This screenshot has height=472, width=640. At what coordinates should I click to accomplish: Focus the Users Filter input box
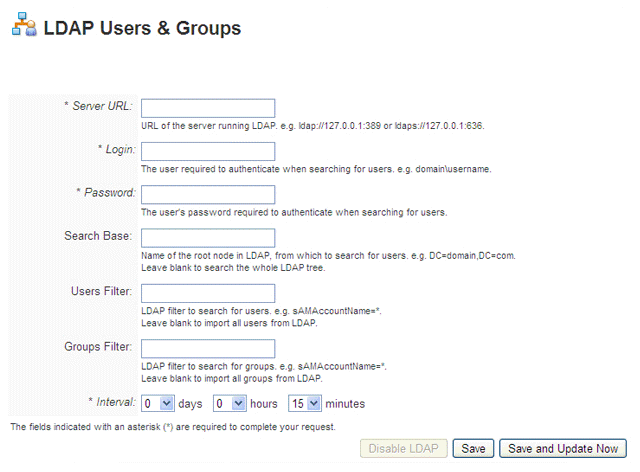(208, 294)
